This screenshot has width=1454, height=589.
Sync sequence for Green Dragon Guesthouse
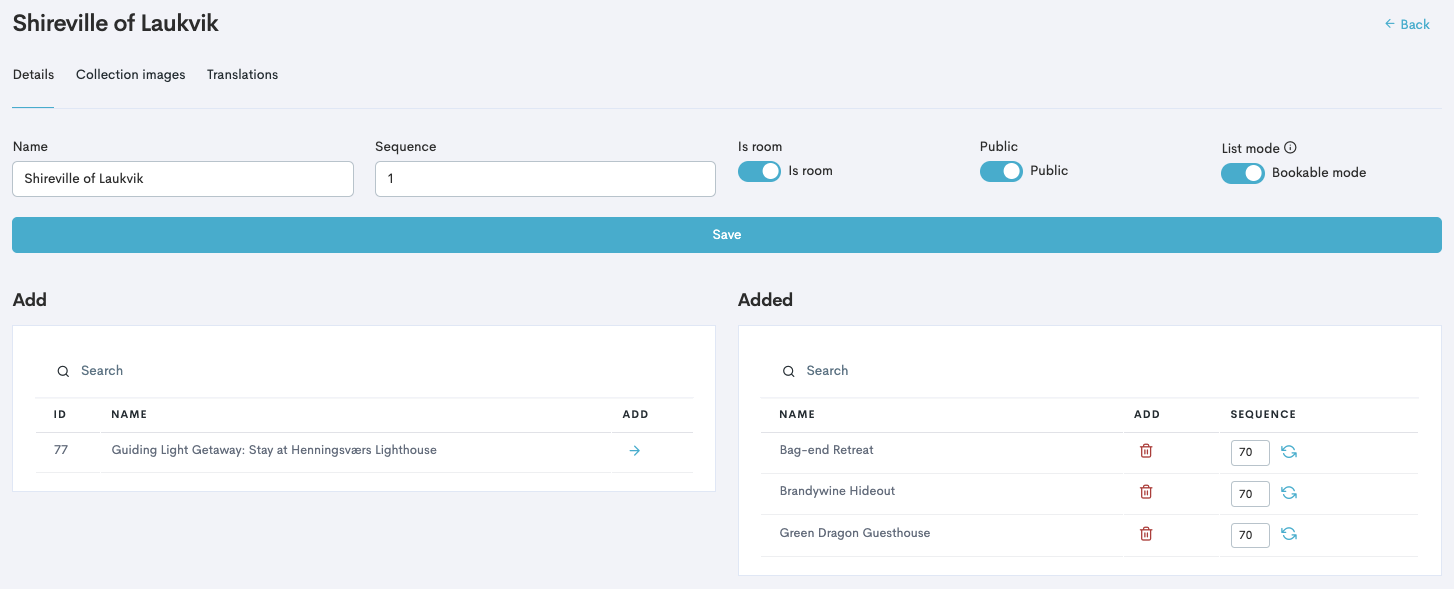click(1289, 534)
